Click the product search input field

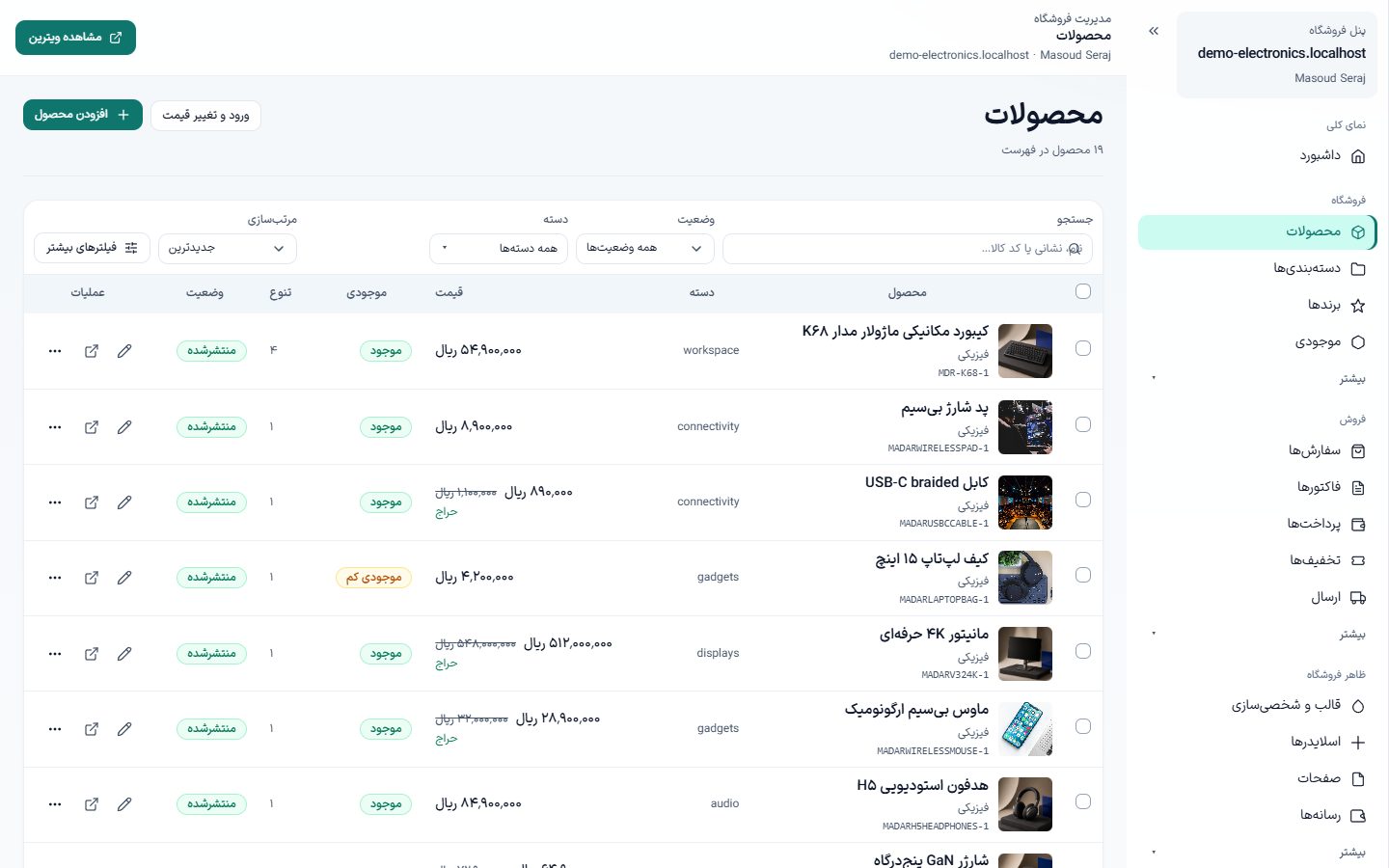coord(908,249)
